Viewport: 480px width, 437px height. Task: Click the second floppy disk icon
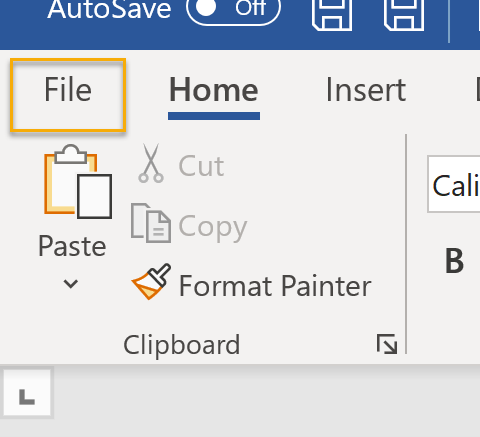coord(404,13)
